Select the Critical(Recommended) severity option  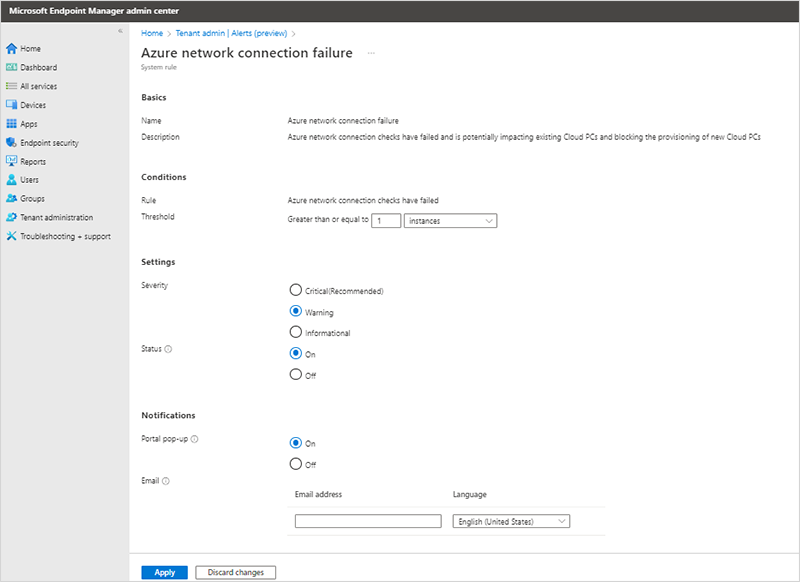coord(296,290)
